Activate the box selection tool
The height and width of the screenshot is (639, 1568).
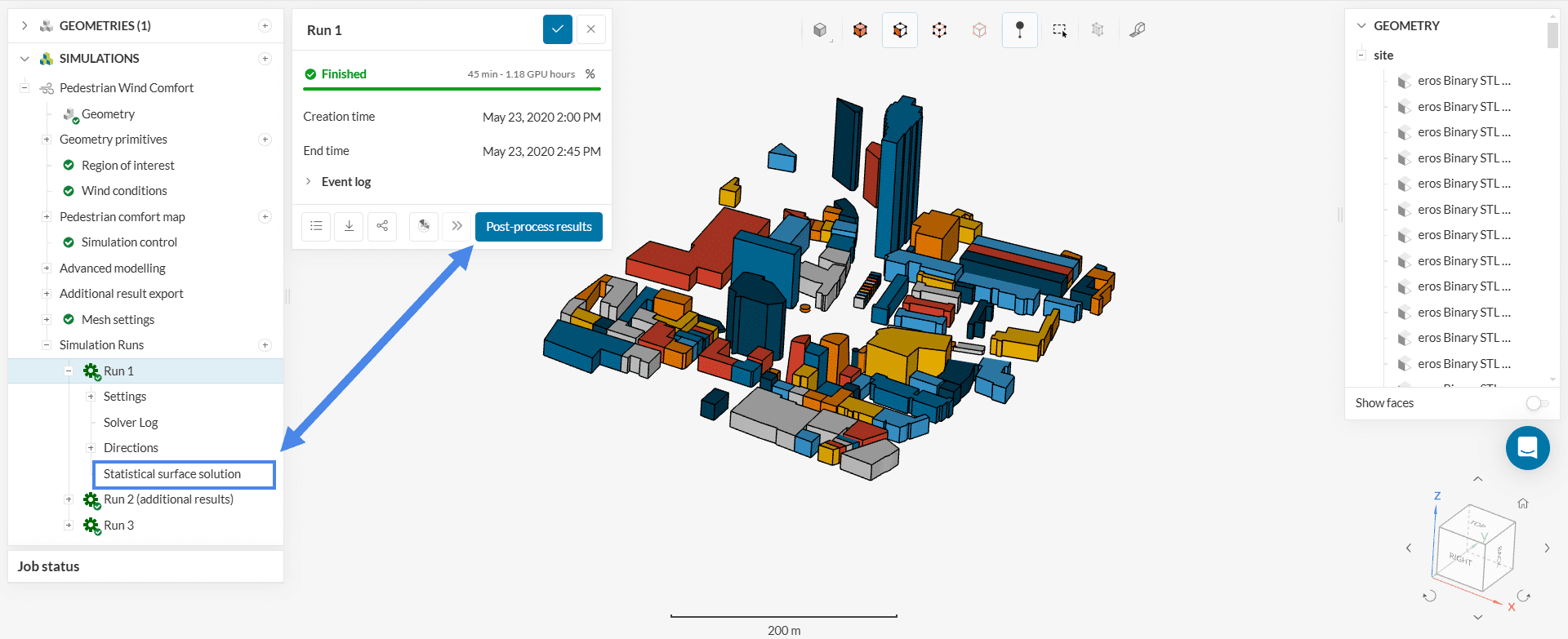click(1059, 30)
